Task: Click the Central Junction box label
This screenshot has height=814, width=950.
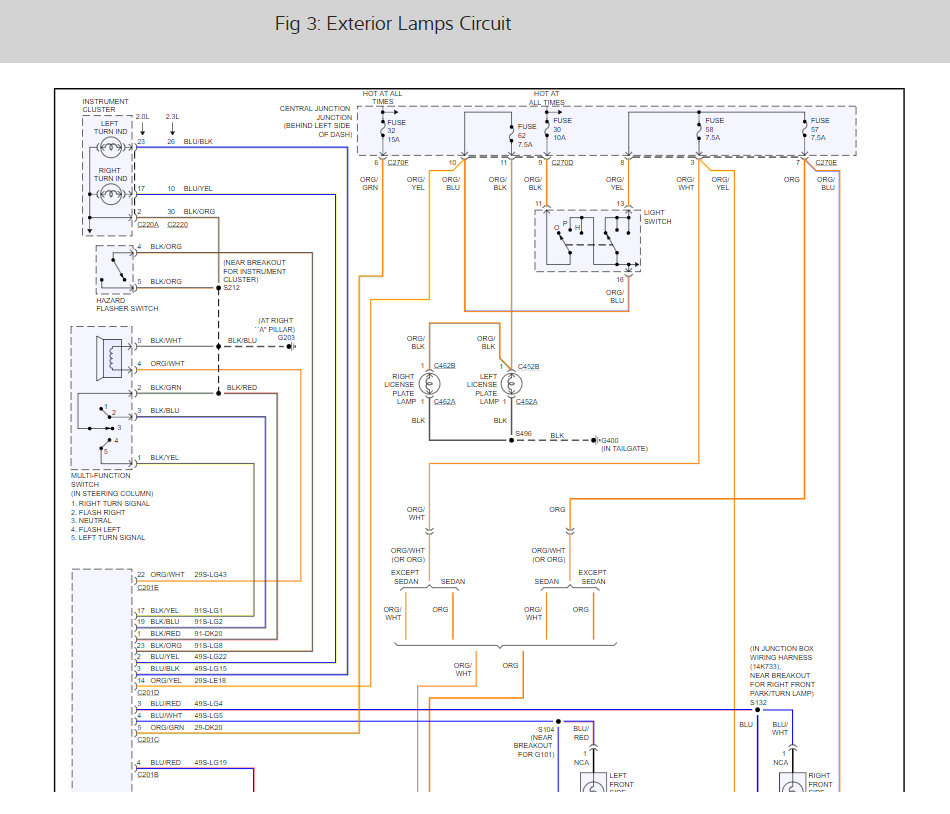Action: tap(315, 122)
